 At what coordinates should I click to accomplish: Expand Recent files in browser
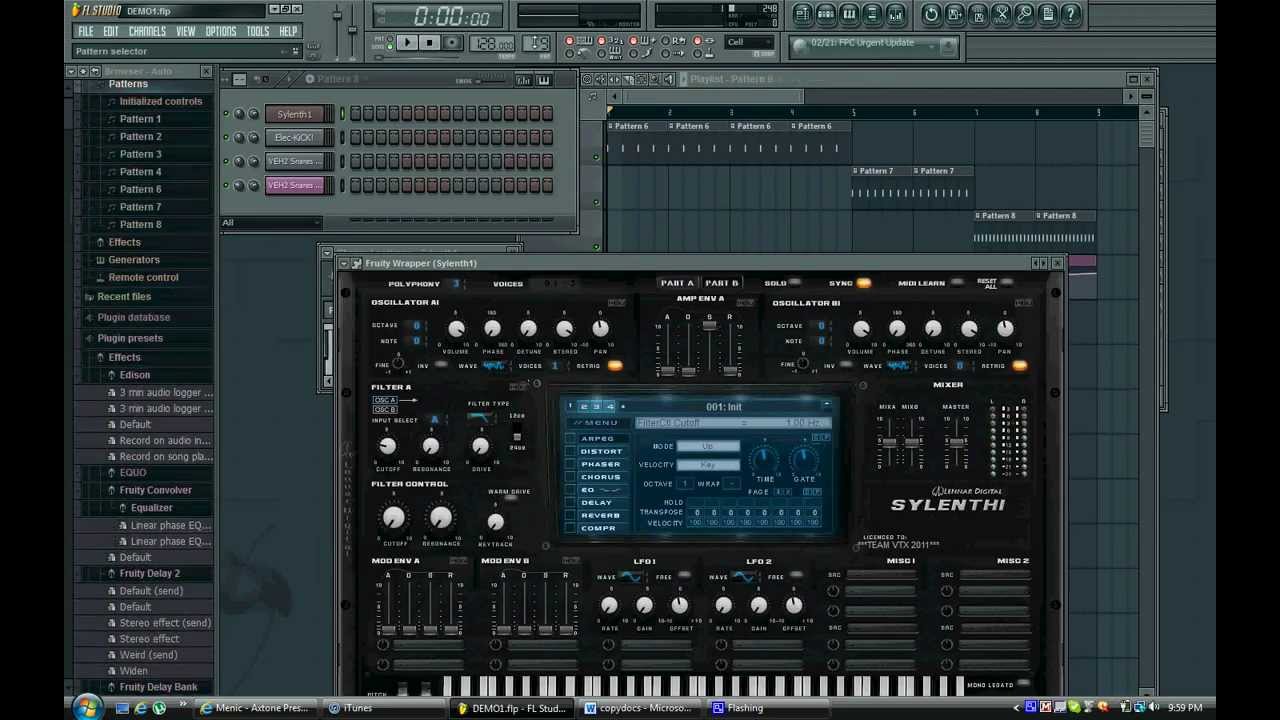(x=124, y=297)
